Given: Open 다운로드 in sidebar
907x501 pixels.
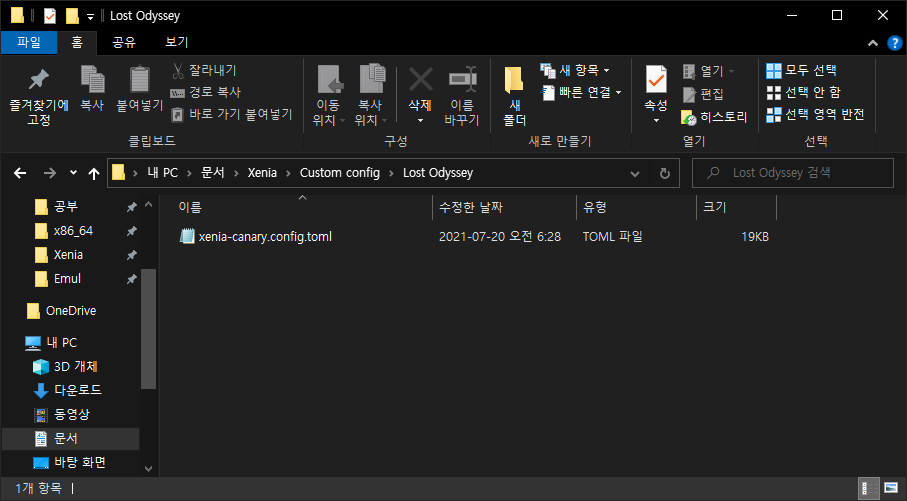Looking at the screenshot, I should [x=78, y=391].
